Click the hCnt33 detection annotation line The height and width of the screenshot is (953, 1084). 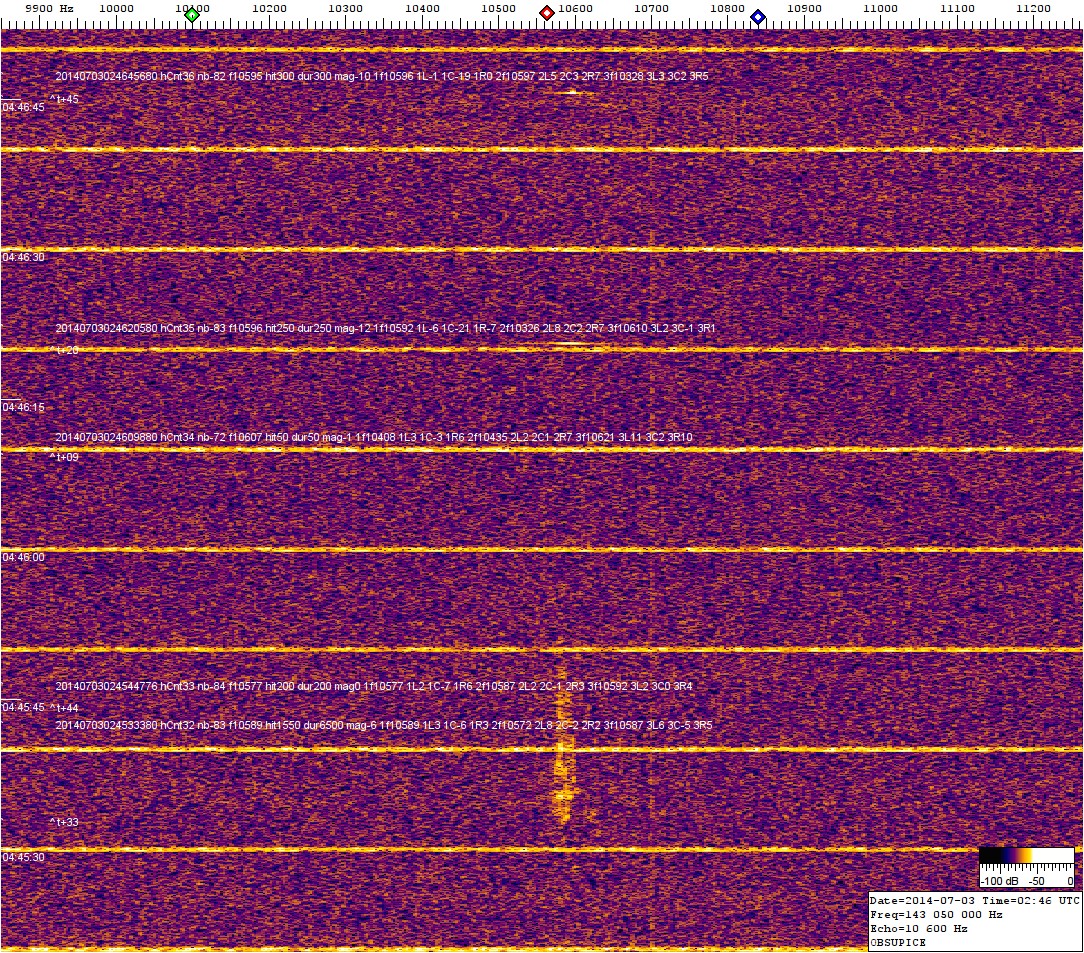tap(374, 687)
